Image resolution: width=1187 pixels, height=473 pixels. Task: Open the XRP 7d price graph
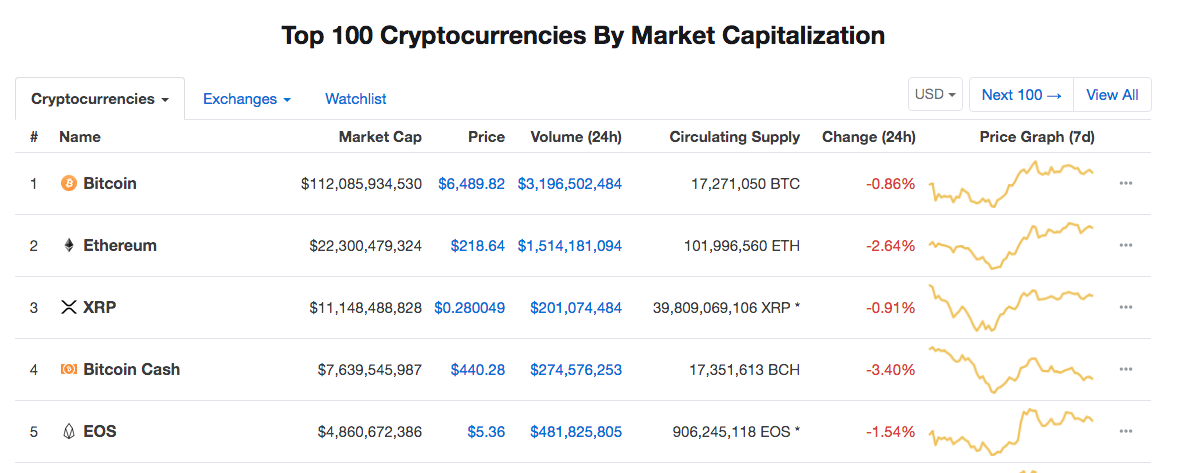pyautogui.click(x=1011, y=307)
